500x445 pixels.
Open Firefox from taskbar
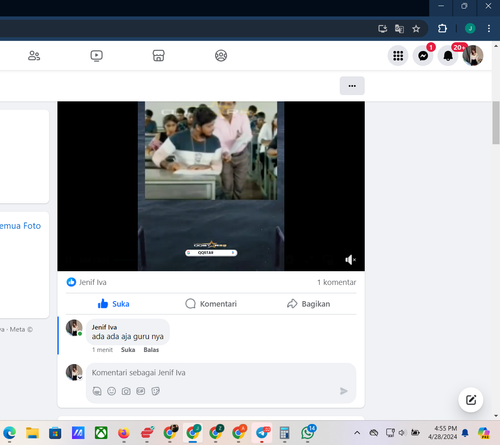point(124,433)
